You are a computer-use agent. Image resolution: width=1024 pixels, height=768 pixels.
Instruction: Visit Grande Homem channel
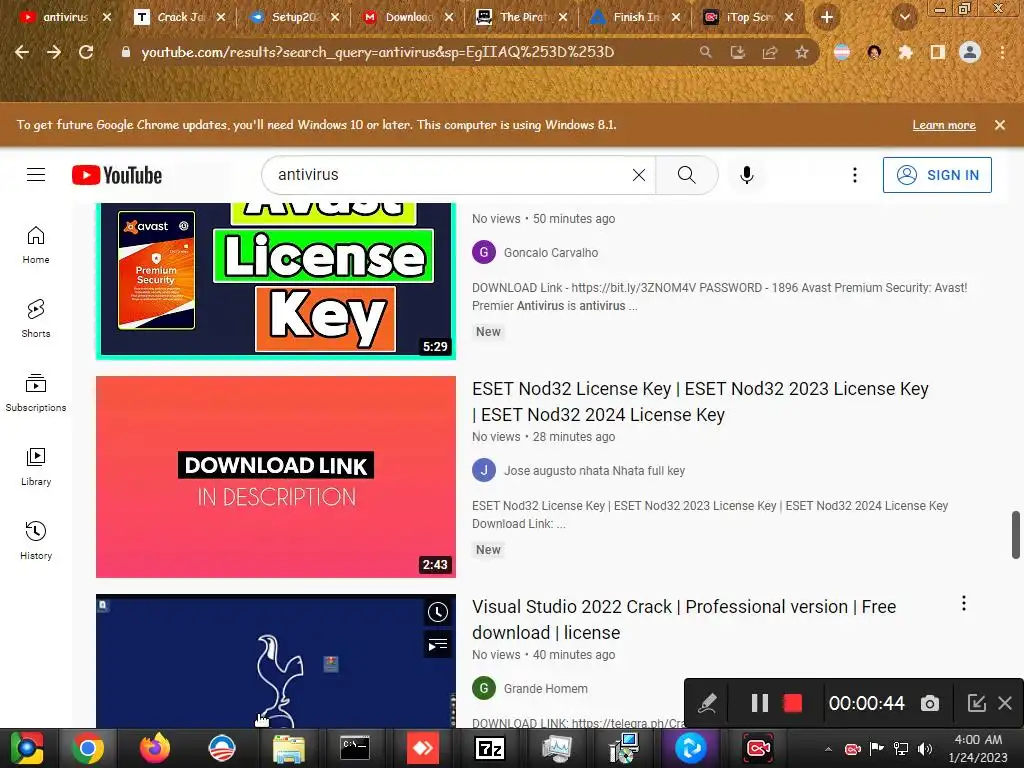(x=545, y=688)
